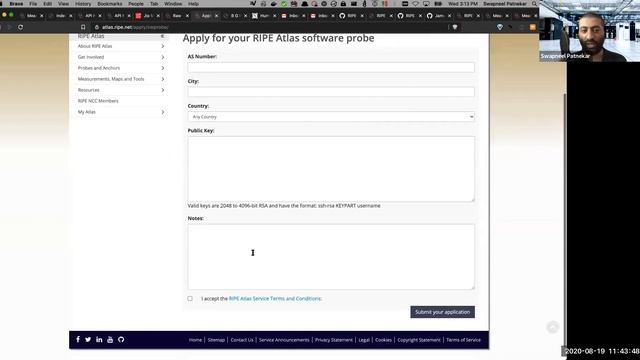Open the Contact Us footer link
640x360 pixels.
click(242, 340)
